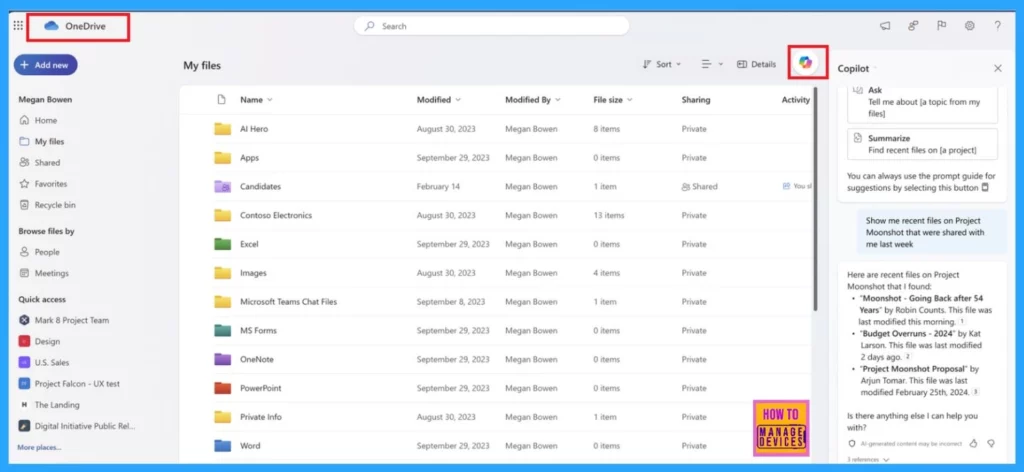Viewport: 1024px width, 472px height.
Task: Open the people connections icon in header
Action: click(913, 26)
